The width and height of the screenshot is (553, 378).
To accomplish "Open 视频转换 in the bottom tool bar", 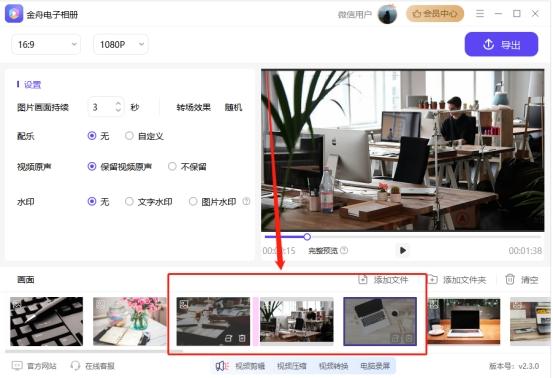I will click(333, 366).
